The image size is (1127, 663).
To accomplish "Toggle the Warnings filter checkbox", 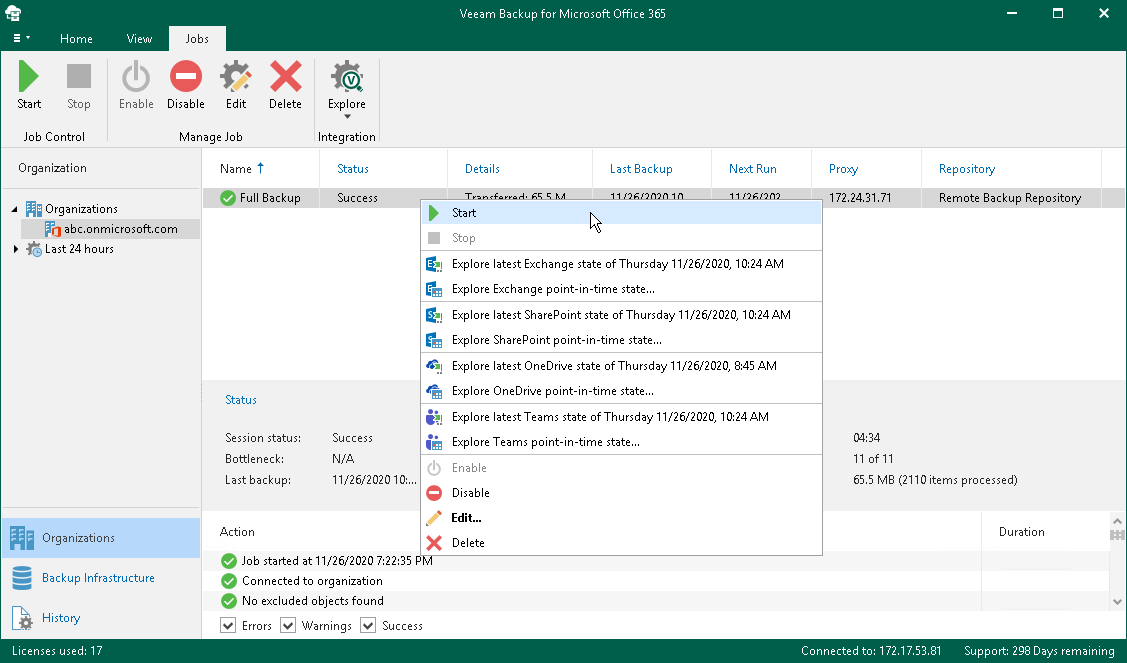I will tap(288, 626).
